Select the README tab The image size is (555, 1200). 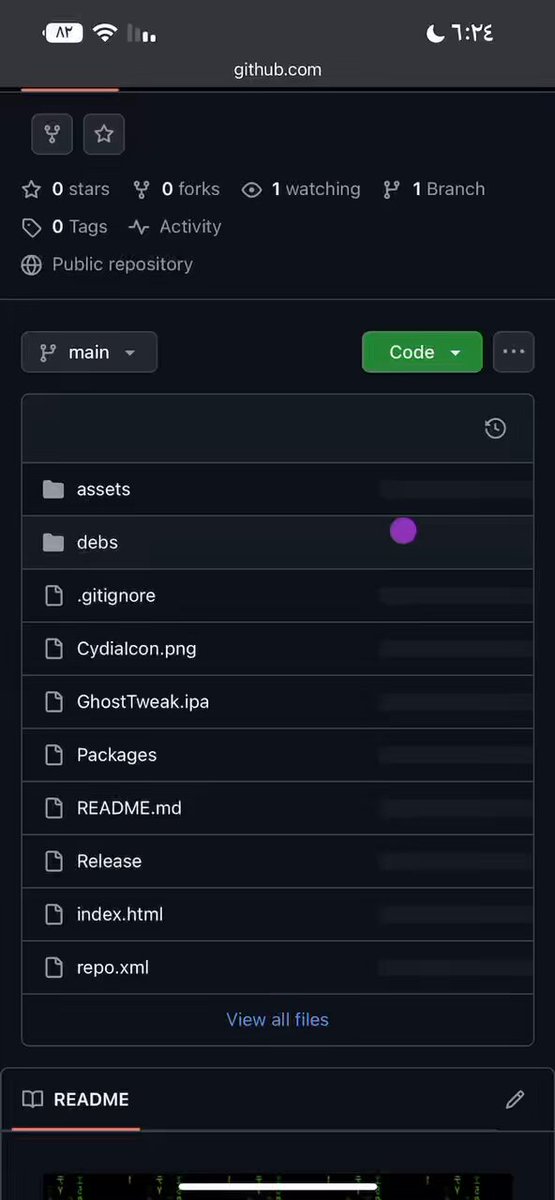[76, 1100]
